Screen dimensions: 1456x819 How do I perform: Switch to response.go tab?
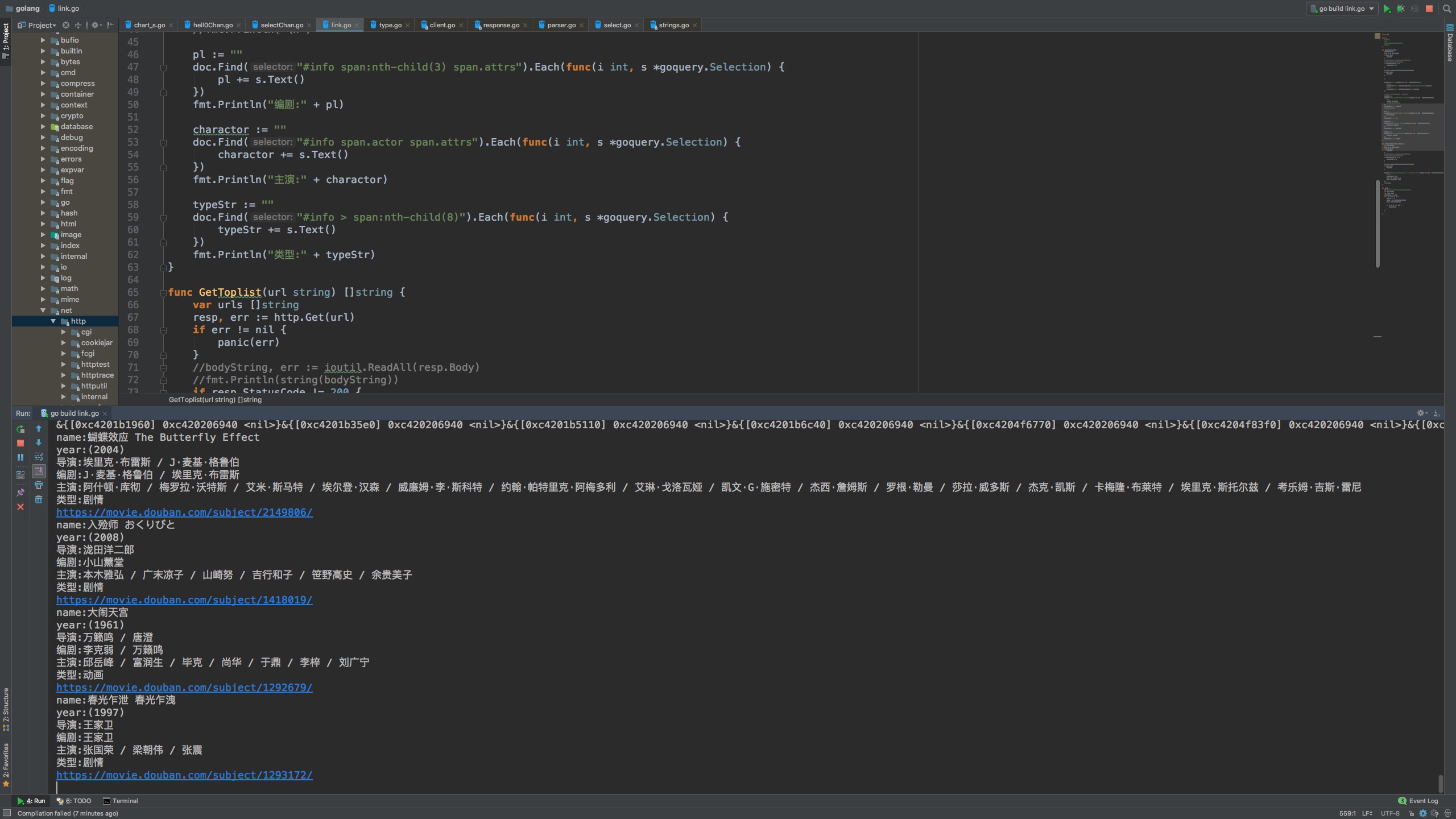(500, 25)
